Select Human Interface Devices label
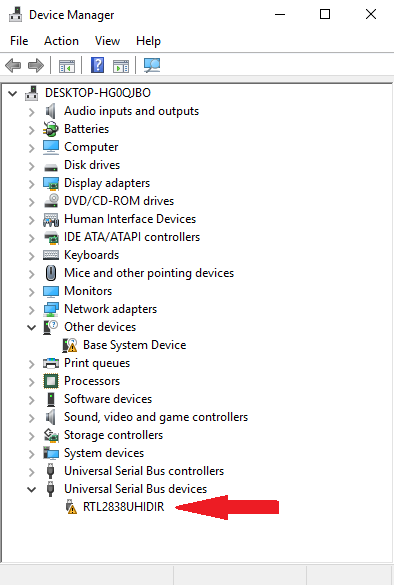394x585 pixels. click(x=130, y=219)
